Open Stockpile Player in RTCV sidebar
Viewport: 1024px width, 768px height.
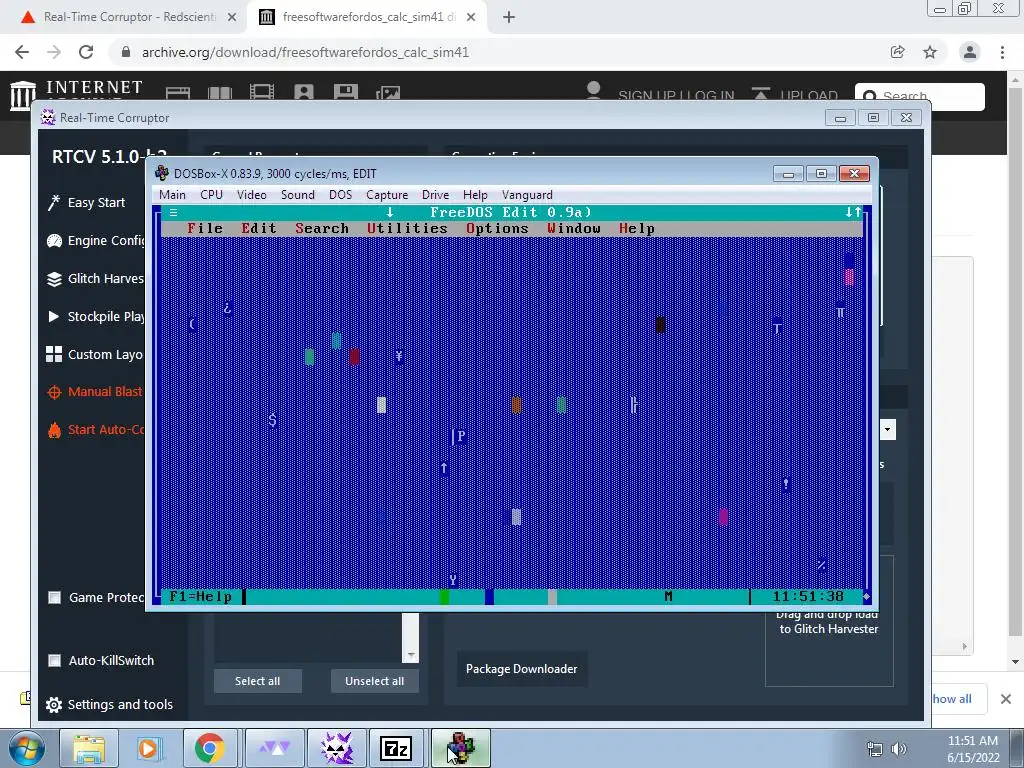95,316
